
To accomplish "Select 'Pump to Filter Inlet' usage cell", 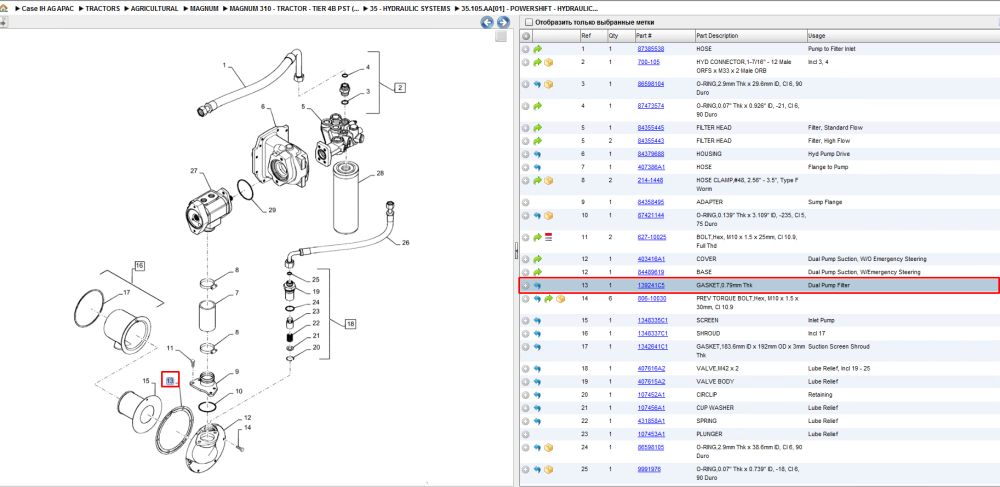I will (831, 49).
